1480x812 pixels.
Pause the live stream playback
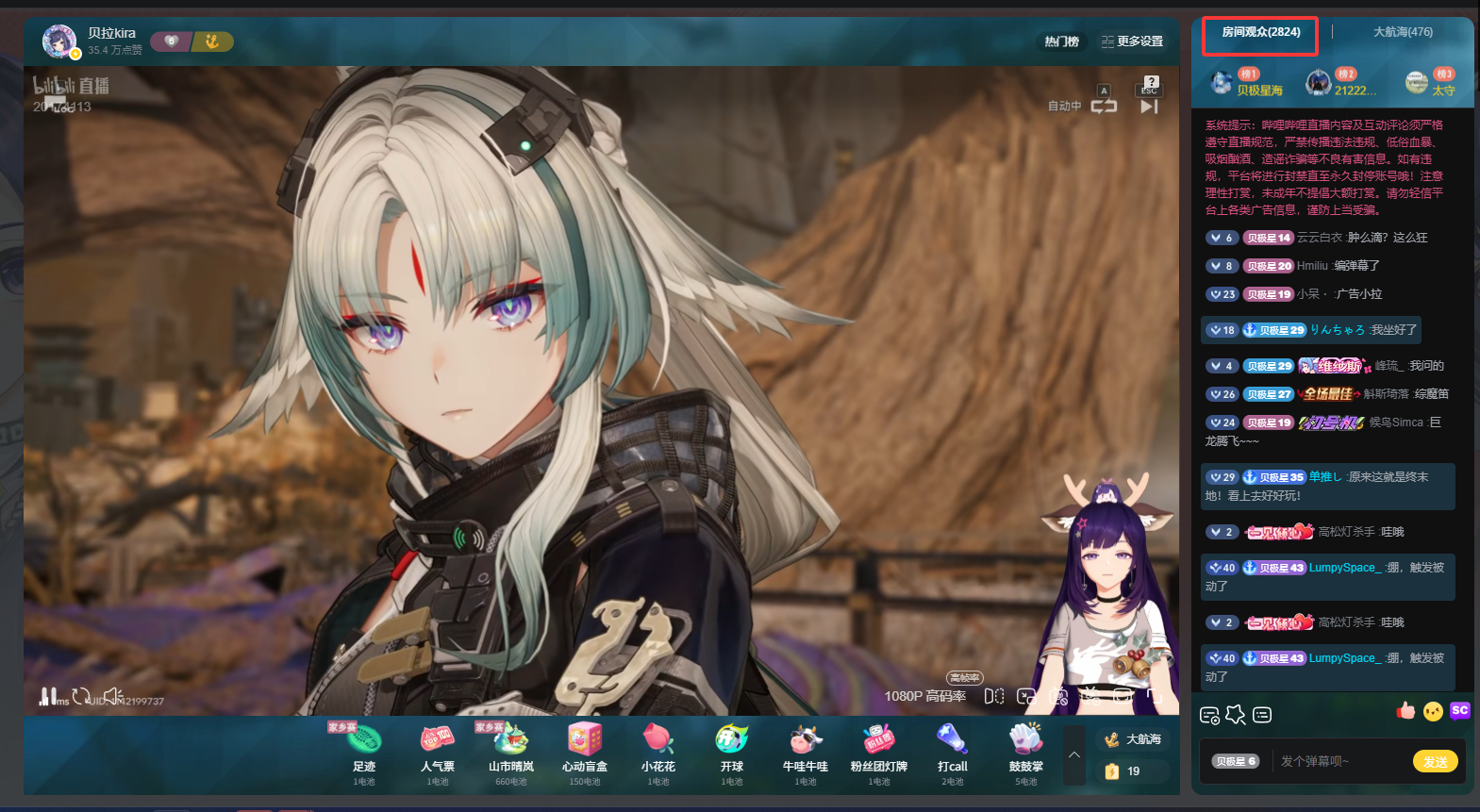47,697
